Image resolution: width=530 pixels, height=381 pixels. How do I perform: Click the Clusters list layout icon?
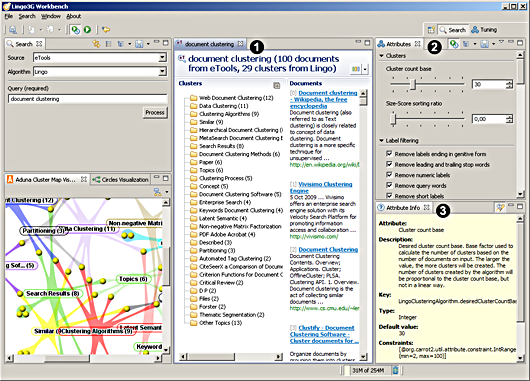[276, 86]
